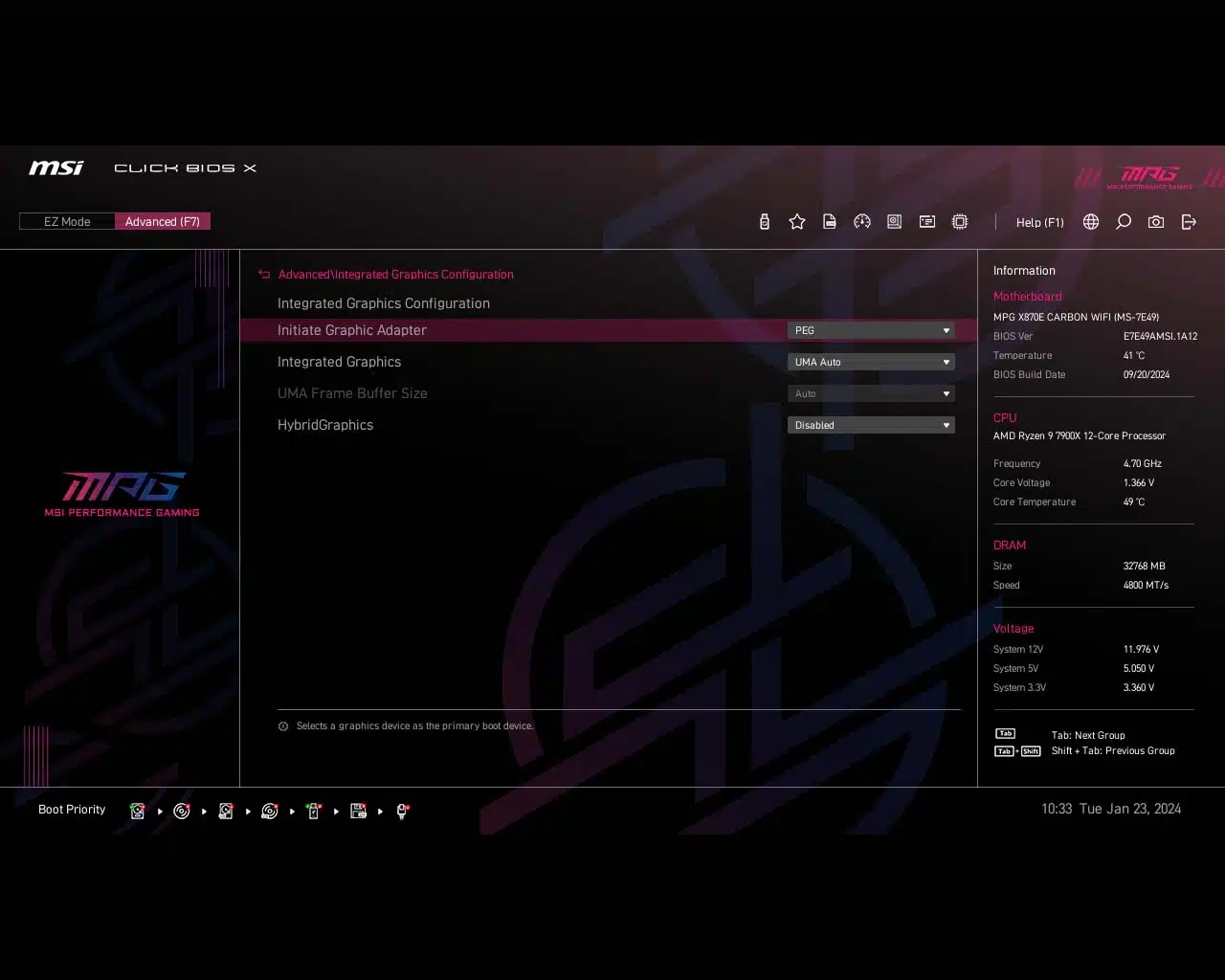
Task: Go back using the breadcrumb return arrow
Action: tap(264, 275)
